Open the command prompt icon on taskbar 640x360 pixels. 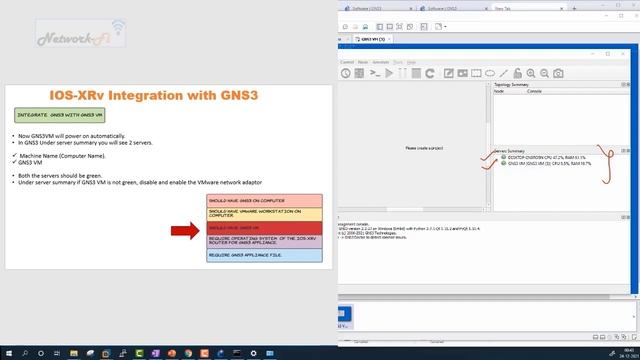tap(237, 353)
